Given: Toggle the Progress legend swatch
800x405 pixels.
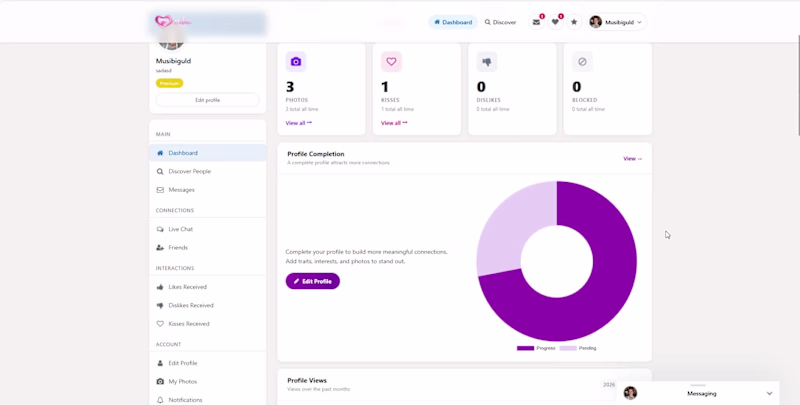Looking at the screenshot, I should pos(525,348).
